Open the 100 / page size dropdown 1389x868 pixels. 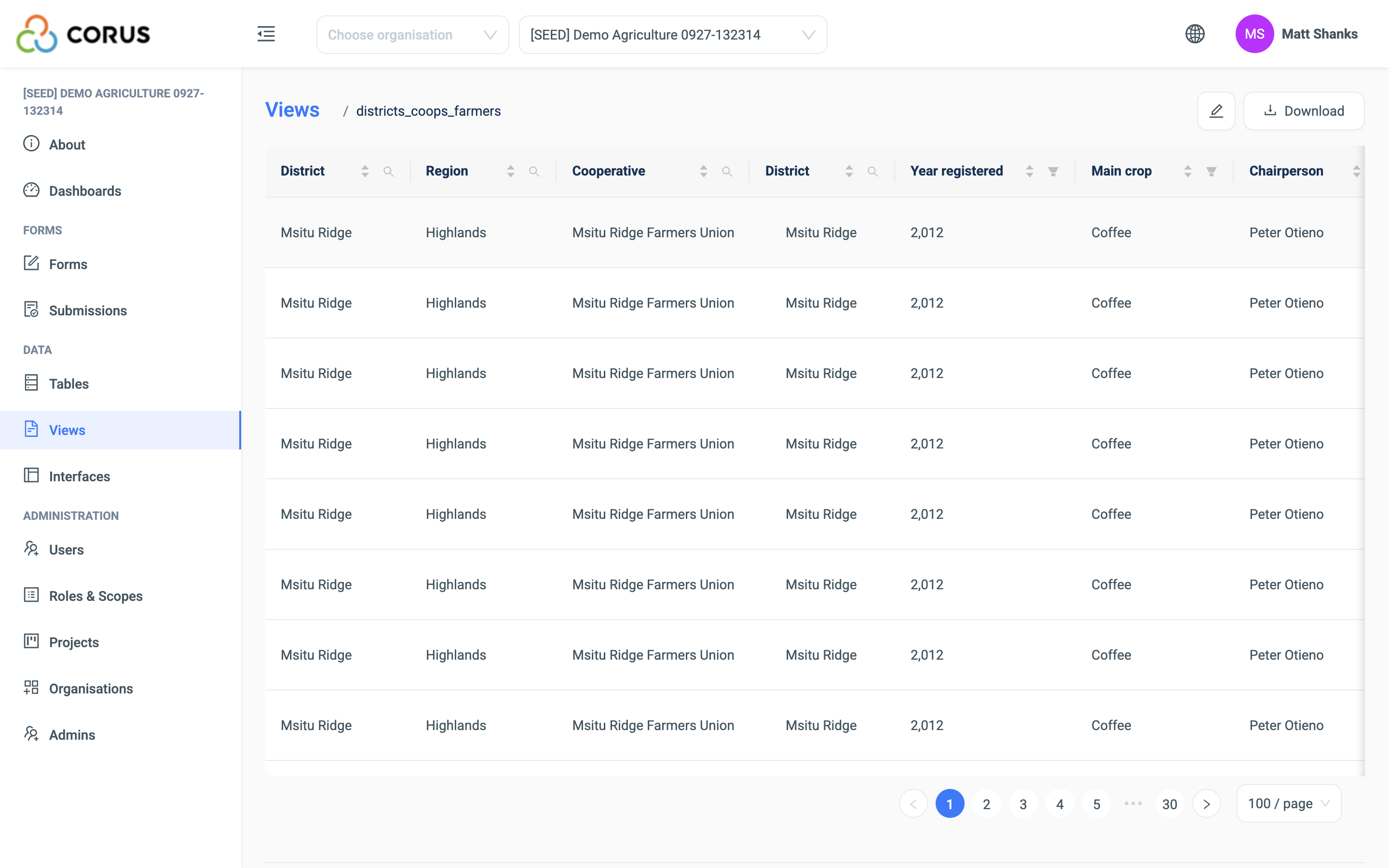pos(1288,803)
